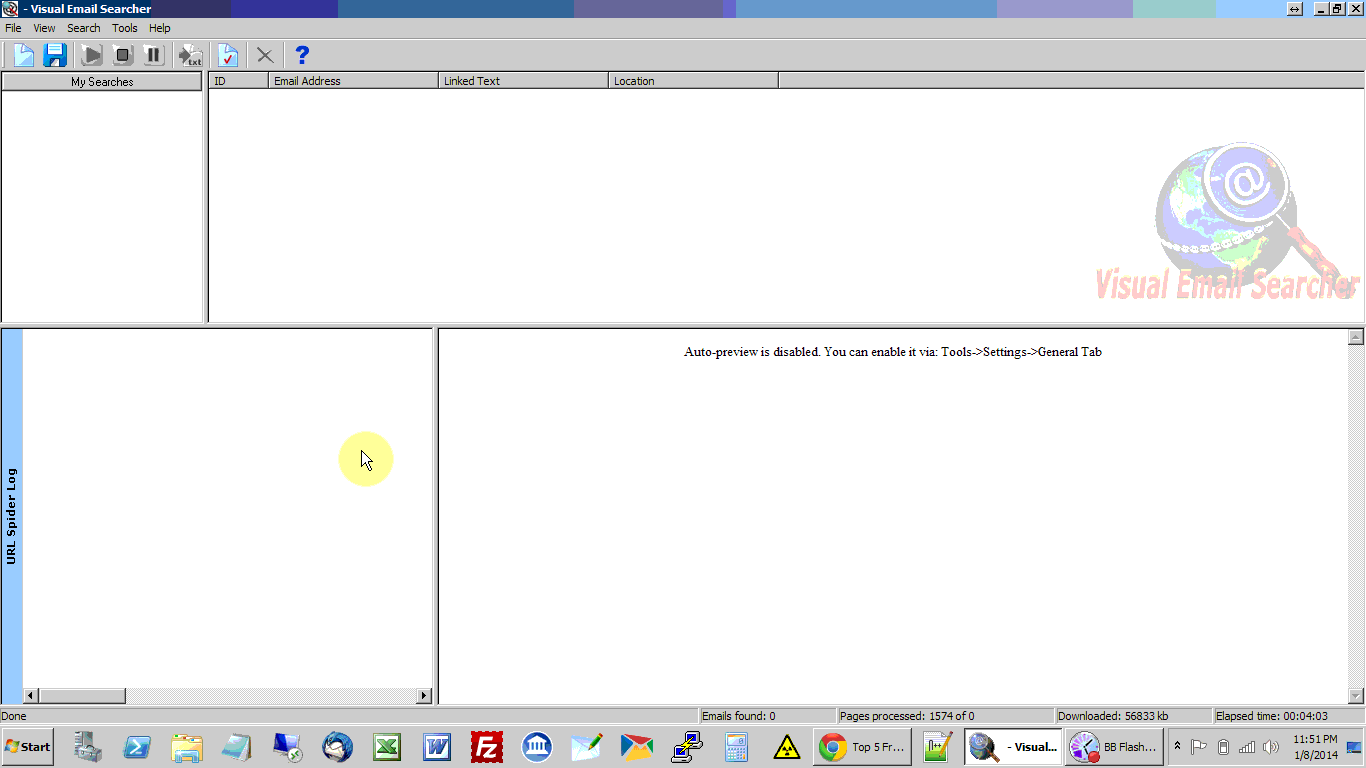Image resolution: width=1366 pixels, height=768 pixels.
Task: Sort results by Email Address column
Action: click(x=354, y=81)
